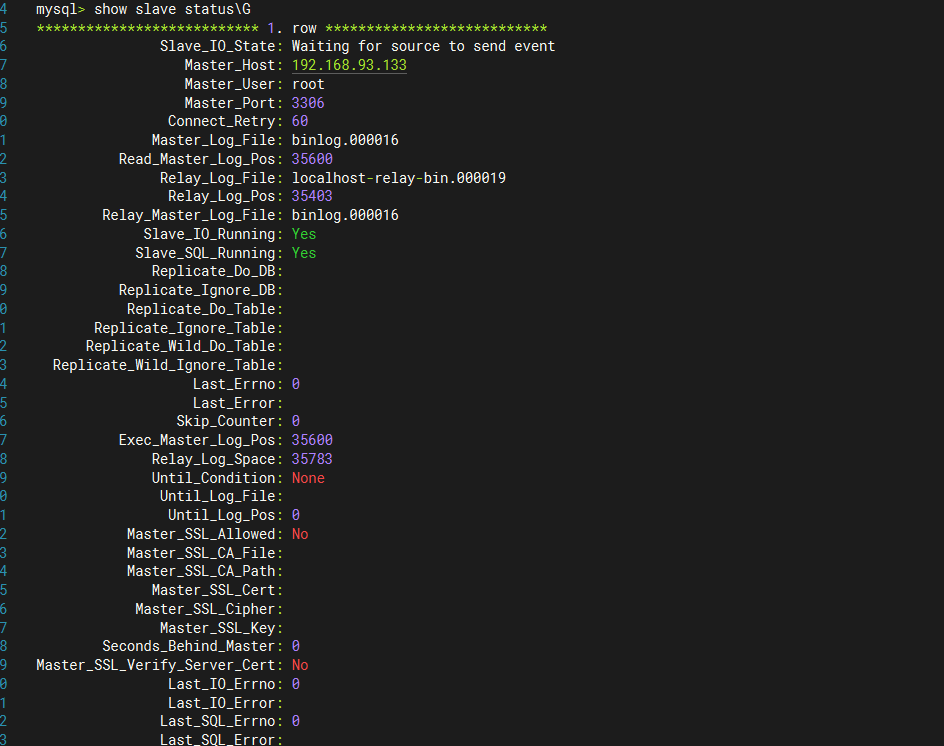Image resolution: width=944 pixels, height=746 pixels.
Task: Click the Master_SSL_Verify_Server_Cert No value
Action: click(x=300, y=664)
